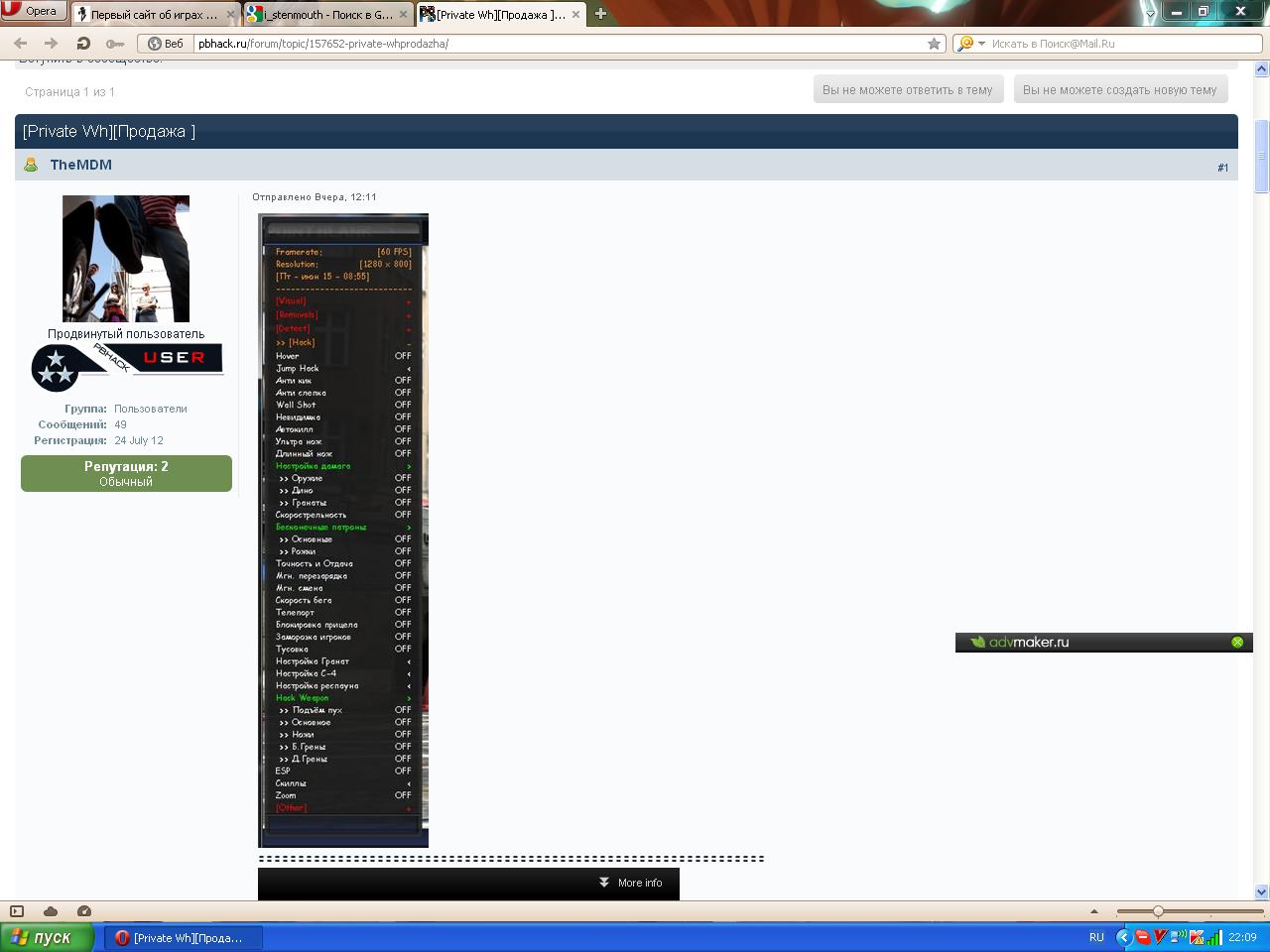Toggle the panels icon in status bar
This screenshot has height=952, width=1270.
point(17,911)
